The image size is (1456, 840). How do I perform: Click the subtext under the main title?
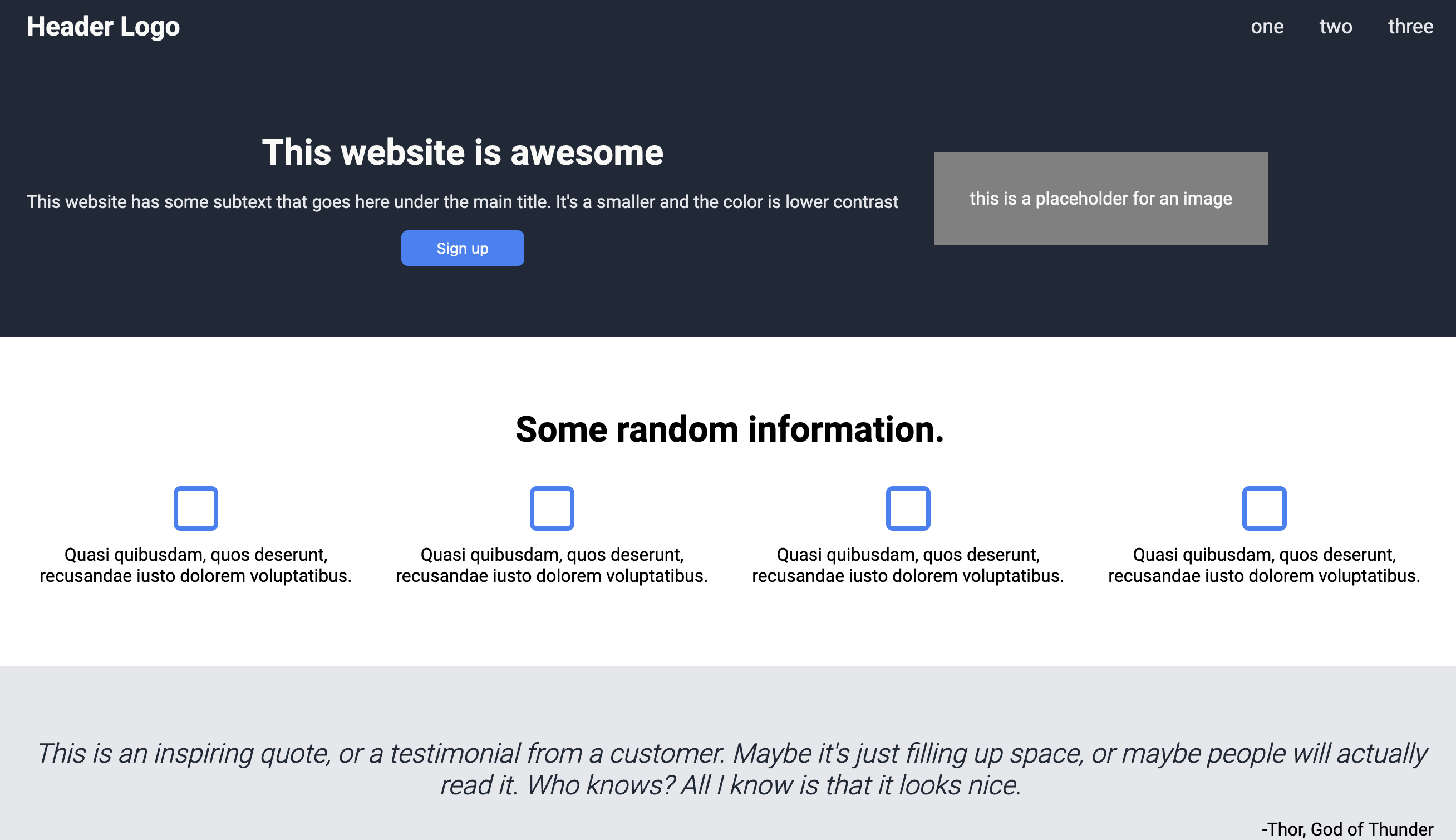(463, 201)
